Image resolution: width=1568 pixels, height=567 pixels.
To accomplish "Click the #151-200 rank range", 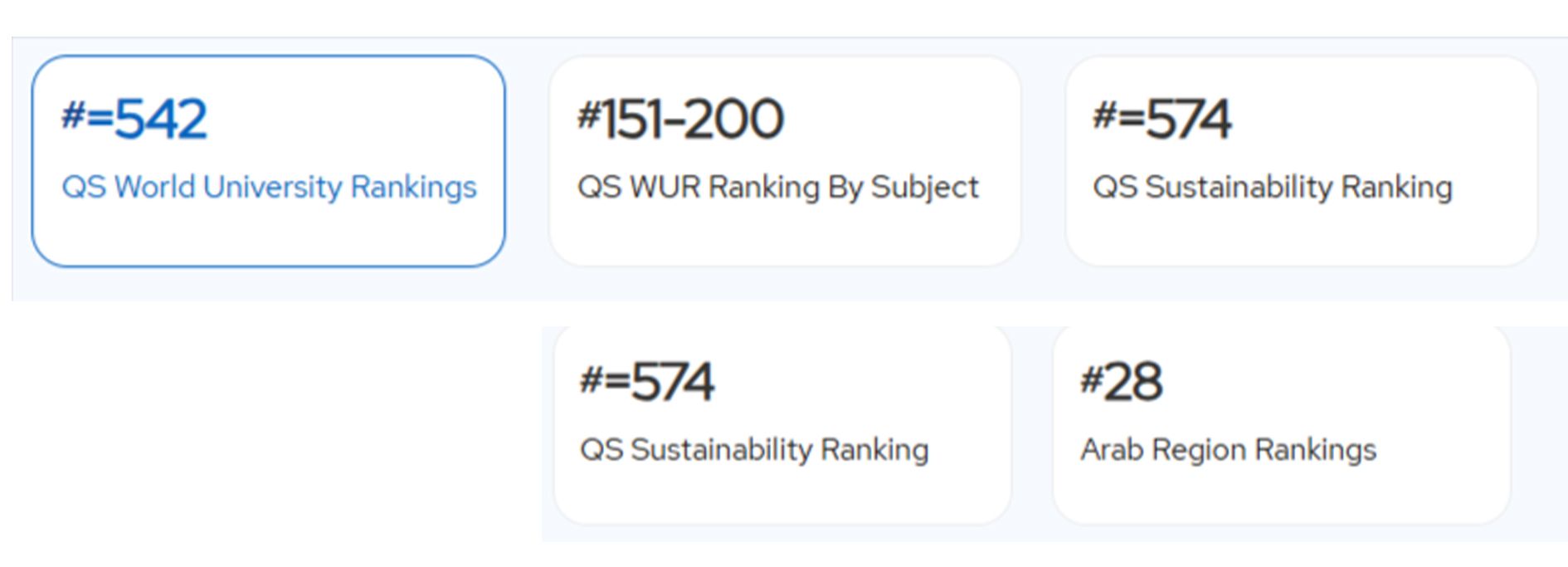I will pyautogui.click(x=680, y=118).
